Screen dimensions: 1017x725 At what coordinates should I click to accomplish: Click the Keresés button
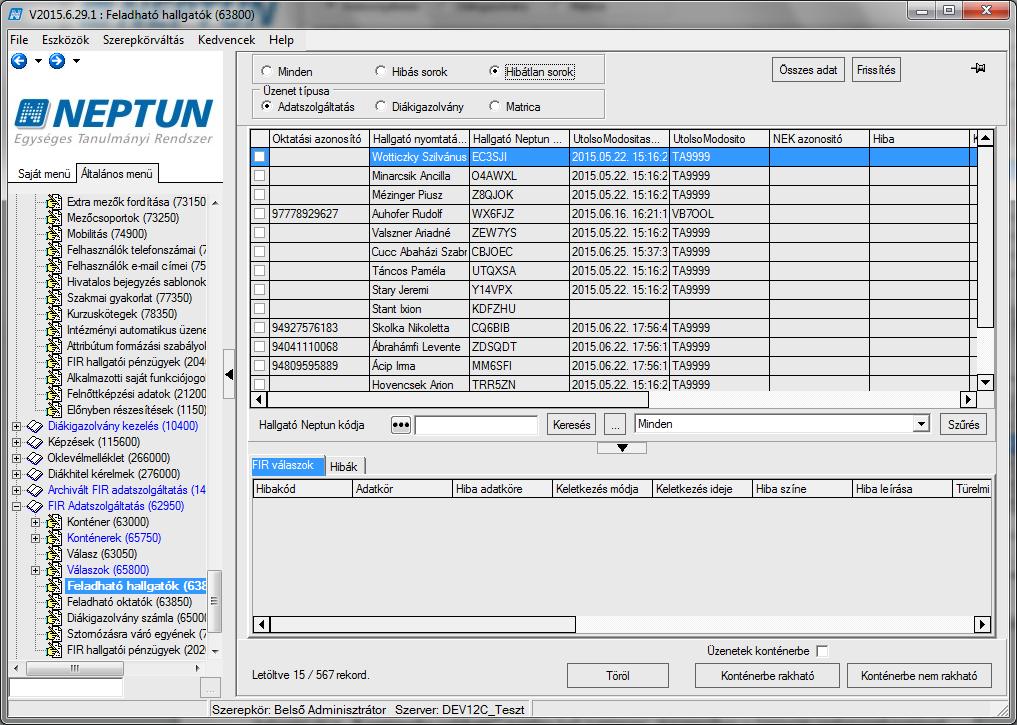coord(571,425)
